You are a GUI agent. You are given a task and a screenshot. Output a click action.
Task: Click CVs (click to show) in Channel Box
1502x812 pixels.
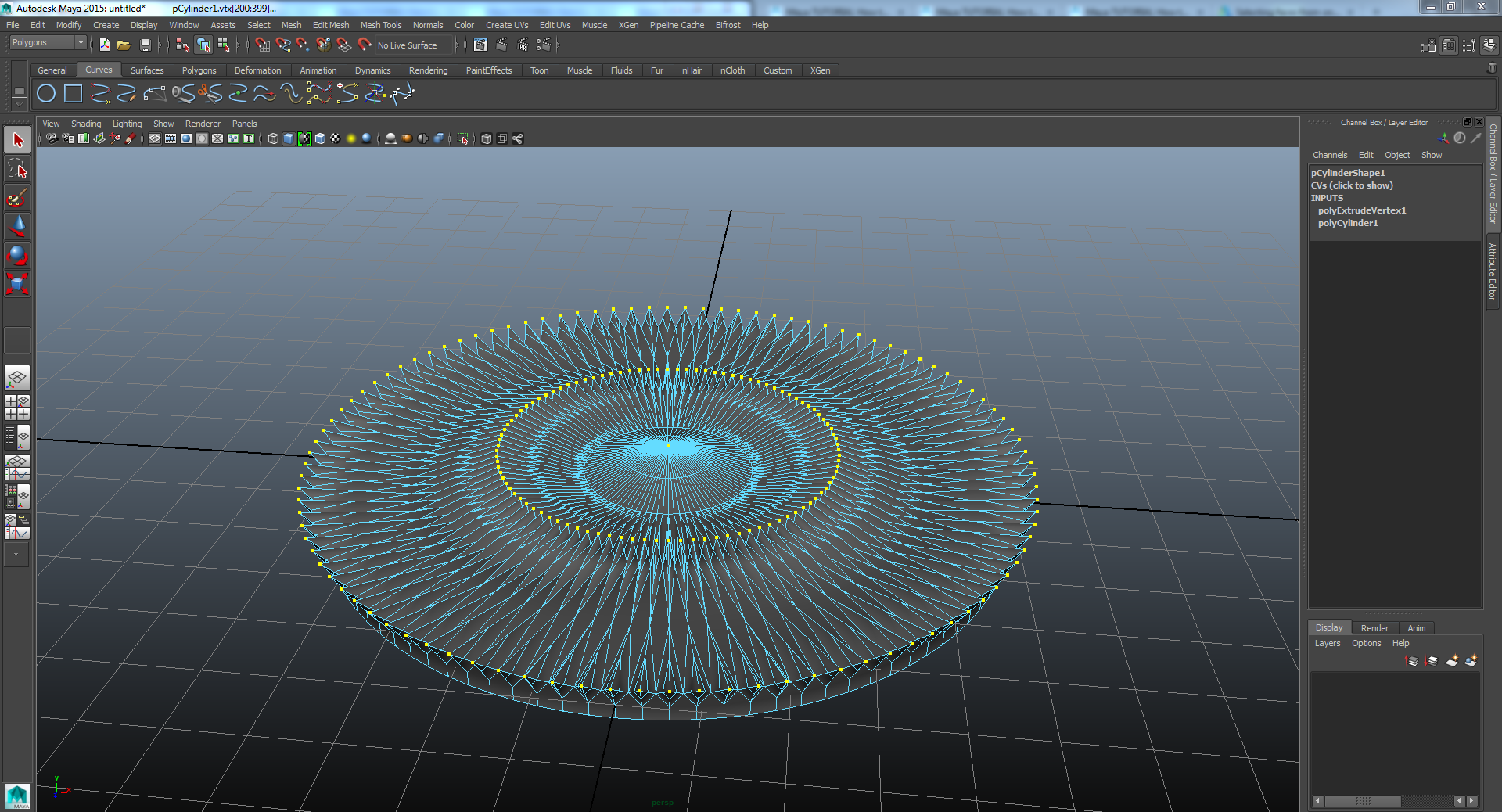[x=1352, y=185]
